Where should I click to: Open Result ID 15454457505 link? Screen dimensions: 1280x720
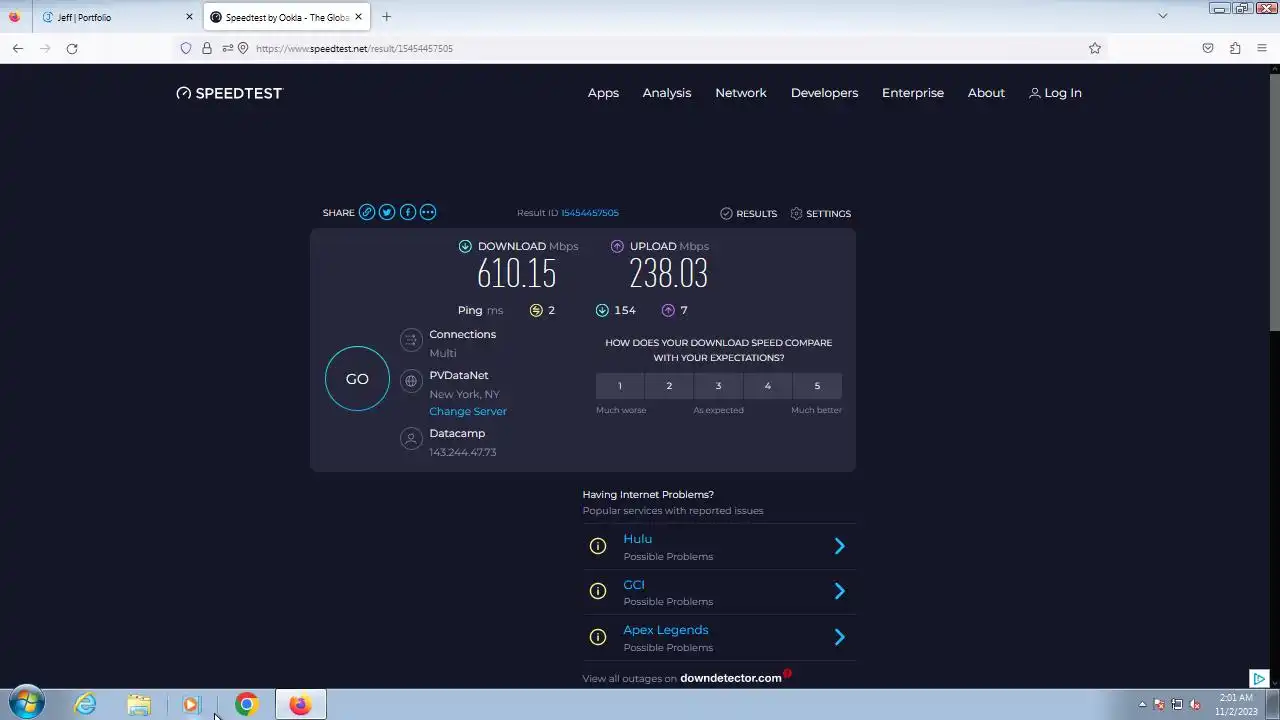[x=590, y=213]
